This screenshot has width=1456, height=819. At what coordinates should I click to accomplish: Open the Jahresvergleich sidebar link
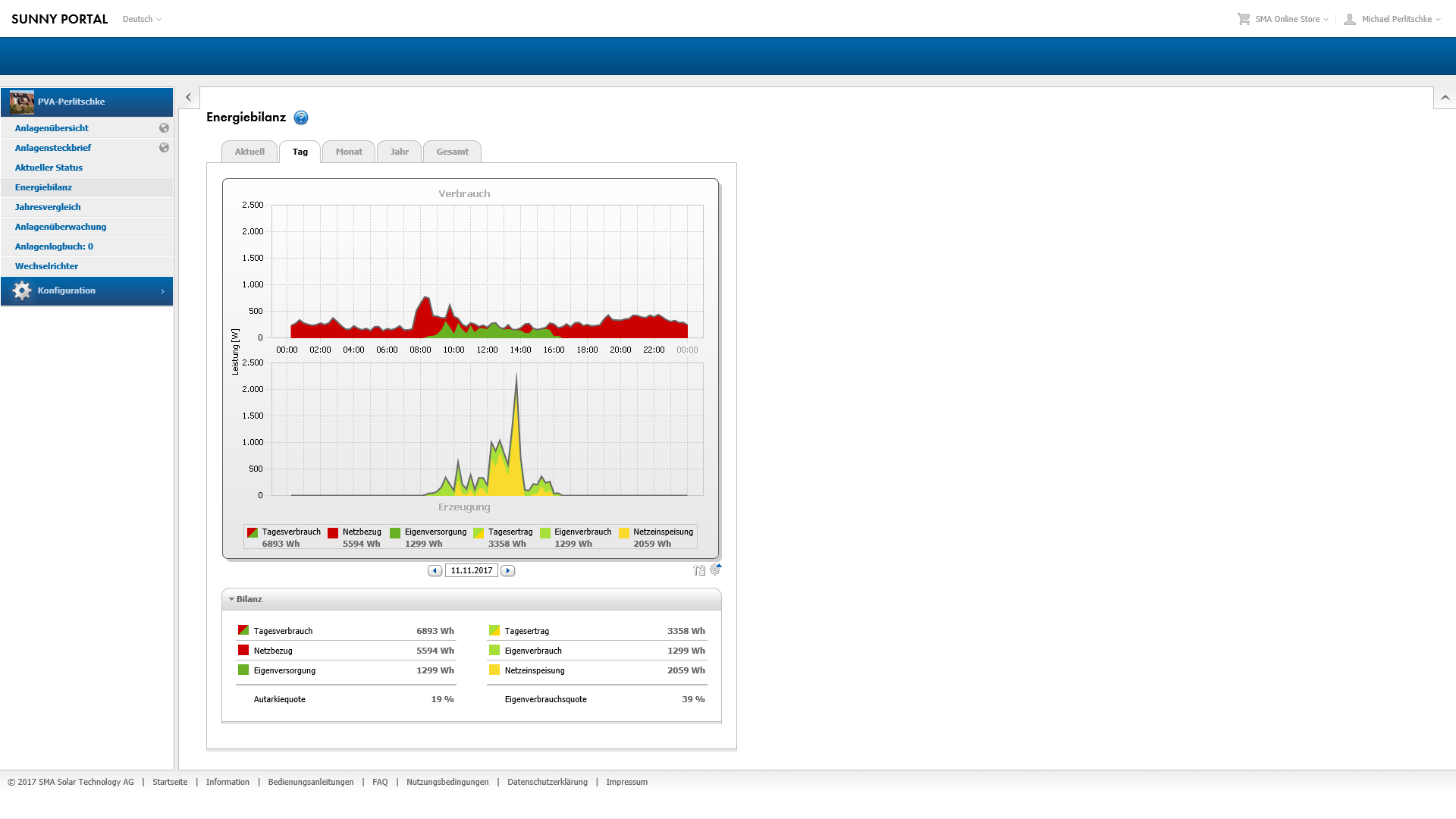[48, 207]
